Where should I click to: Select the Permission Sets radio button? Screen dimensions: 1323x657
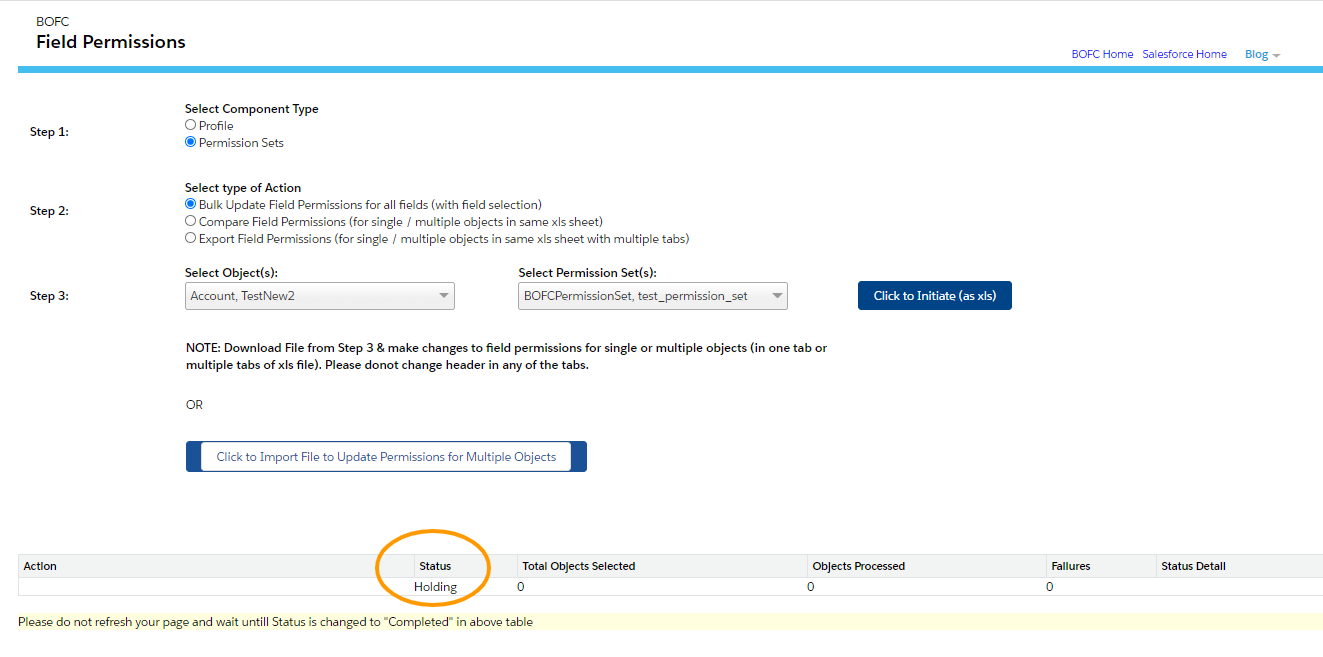pos(191,142)
